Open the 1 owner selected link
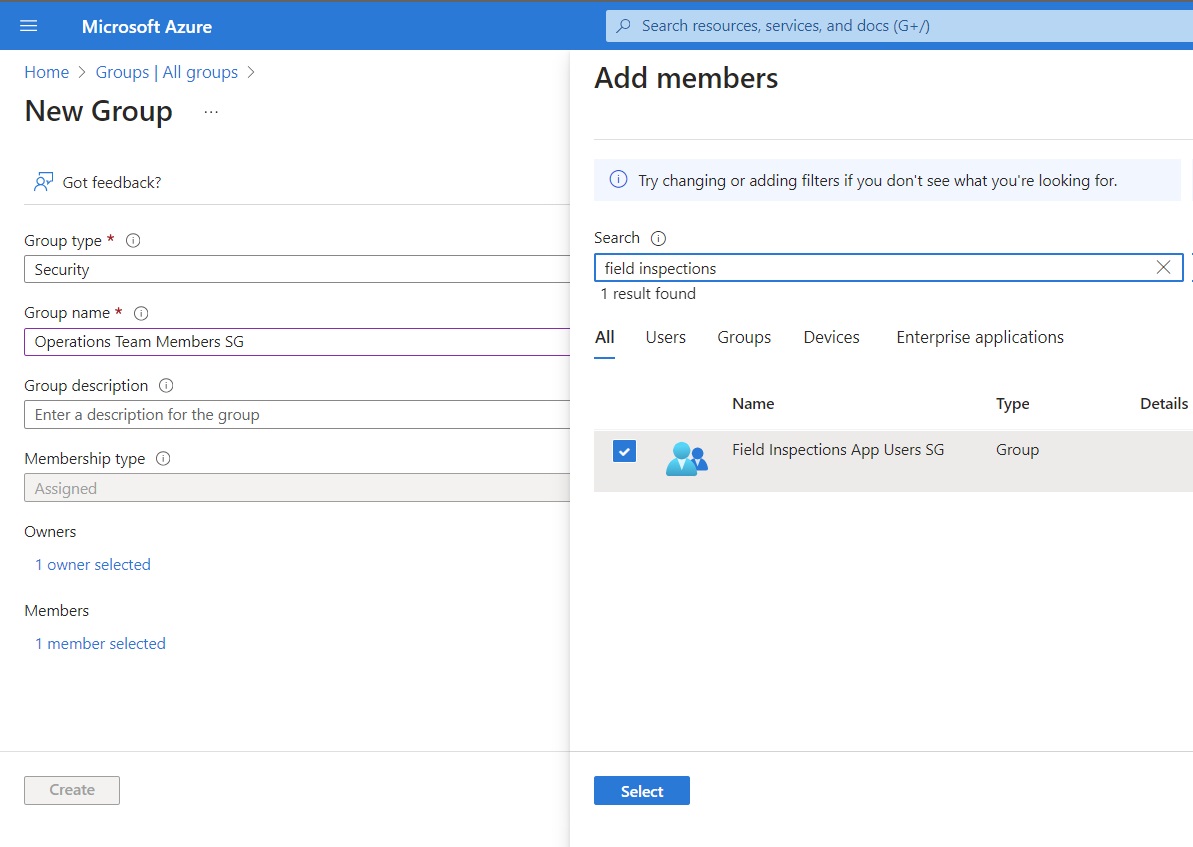 (93, 564)
